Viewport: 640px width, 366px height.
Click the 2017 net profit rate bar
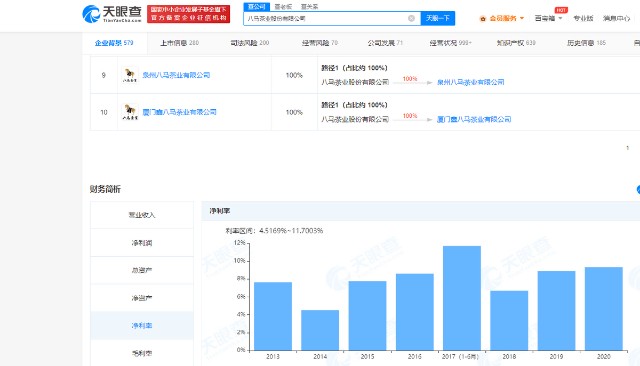click(x=462, y=298)
